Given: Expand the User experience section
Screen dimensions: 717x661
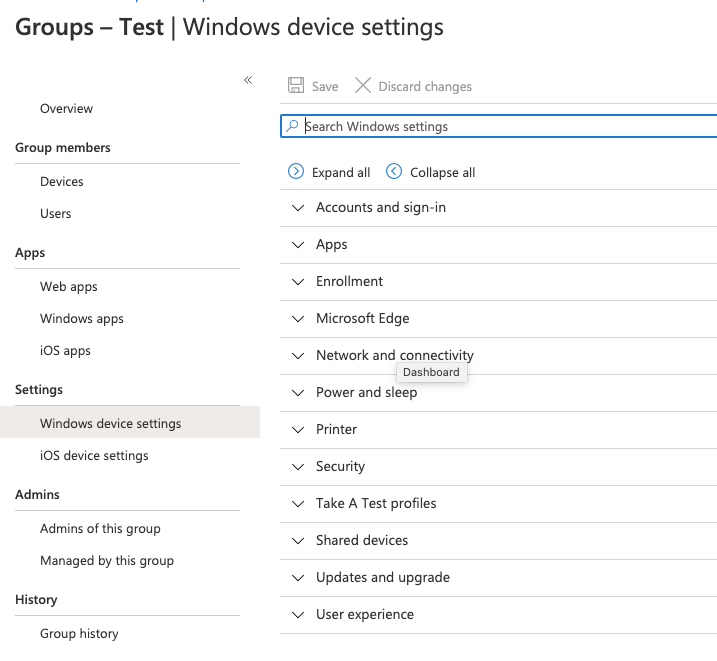Looking at the screenshot, I should (x=364, y=614).
